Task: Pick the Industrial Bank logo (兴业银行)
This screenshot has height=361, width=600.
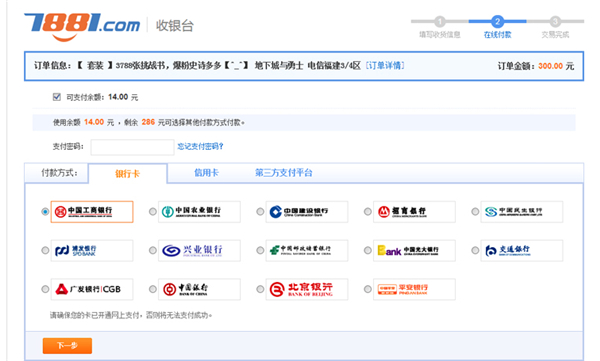Action: coord(199,250)
